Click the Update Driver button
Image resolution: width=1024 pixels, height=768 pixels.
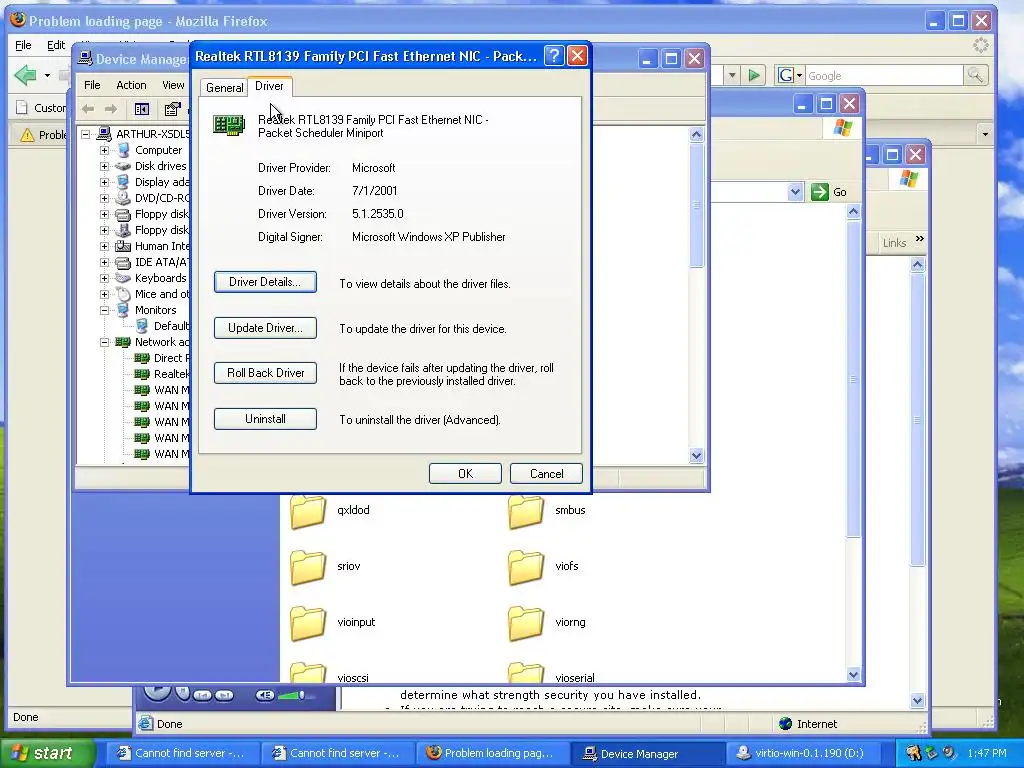(x=265, y=328)
